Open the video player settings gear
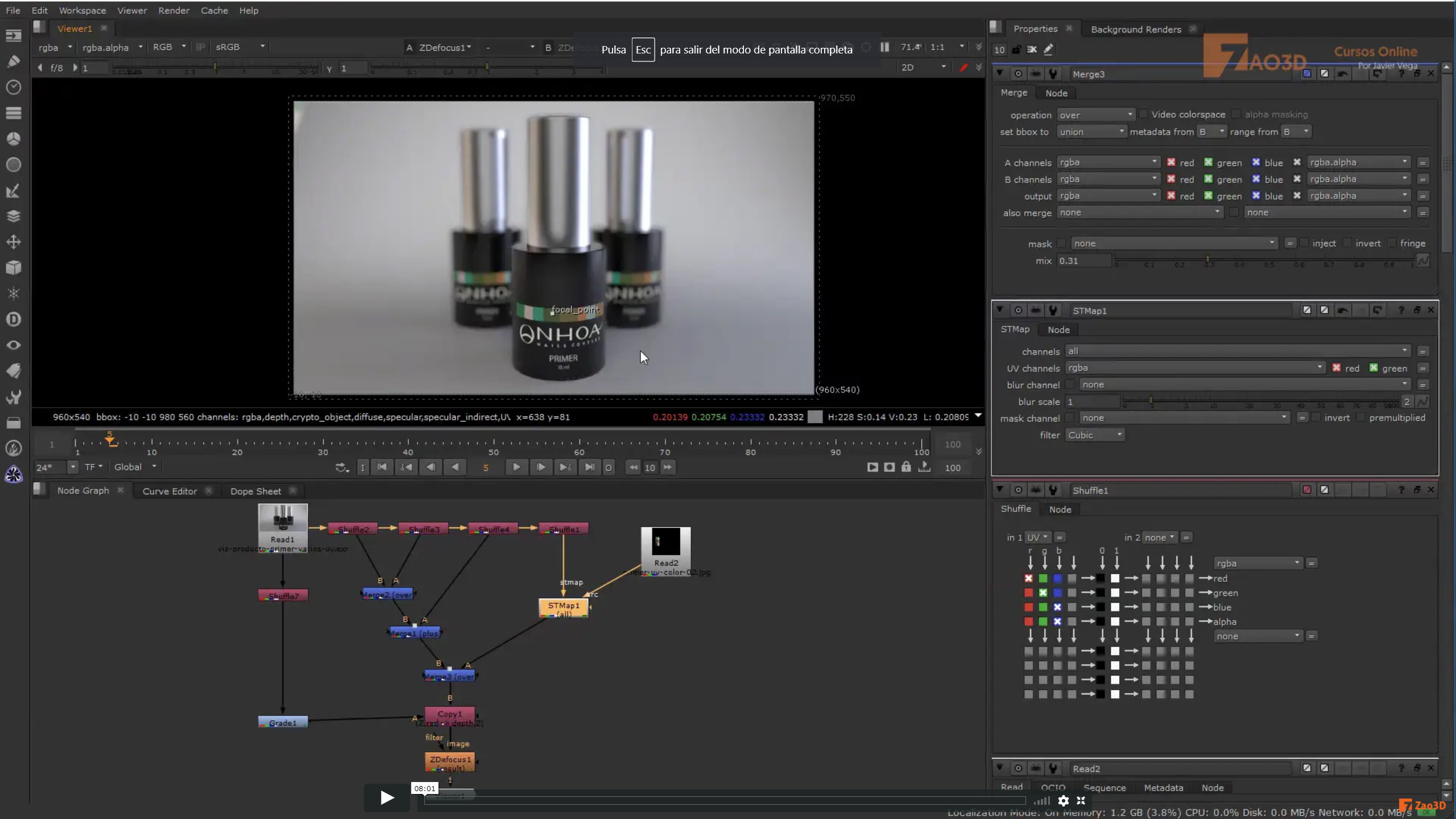The image size is (1456, 819). click(x=1064, y=801)
